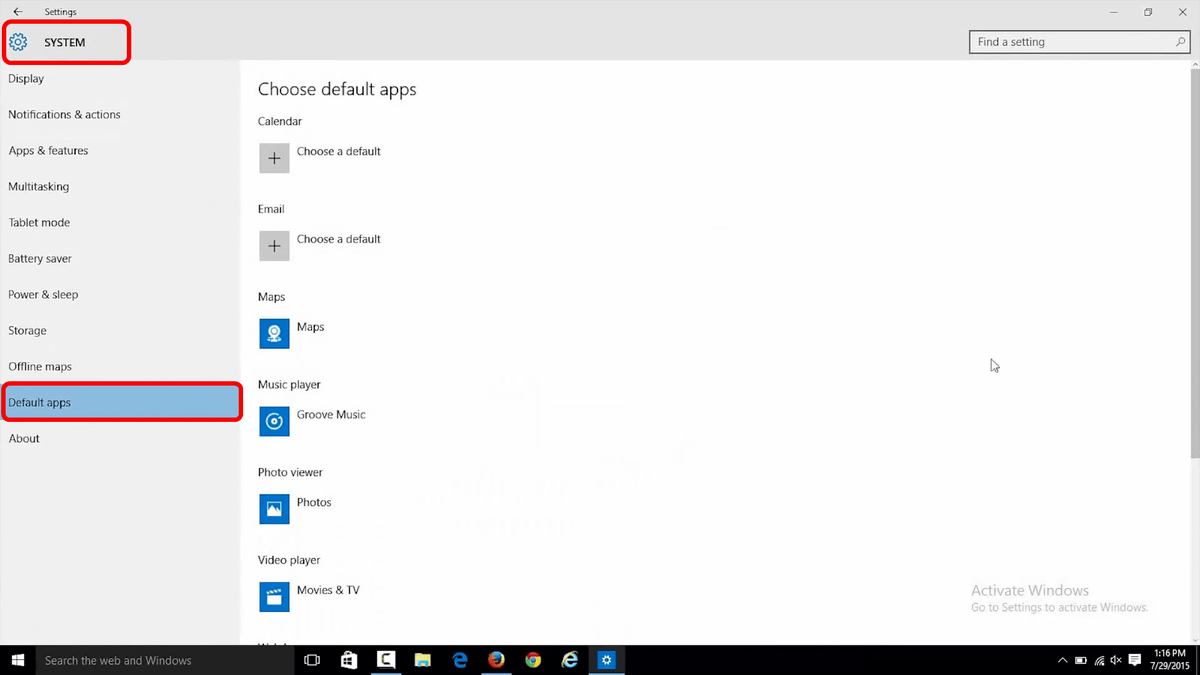
Task: Click the Email label
Action: (x=271, y=210)
